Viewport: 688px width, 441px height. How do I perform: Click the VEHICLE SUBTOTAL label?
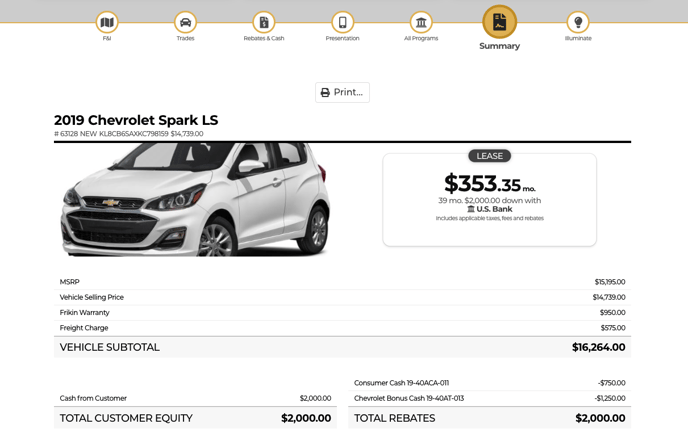(110, 347)
